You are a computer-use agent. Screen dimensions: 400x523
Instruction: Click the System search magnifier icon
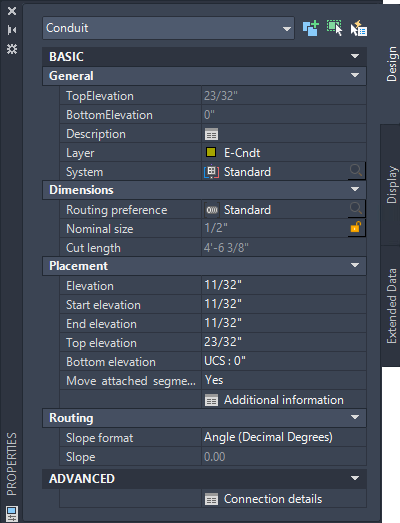click(356, 171)
